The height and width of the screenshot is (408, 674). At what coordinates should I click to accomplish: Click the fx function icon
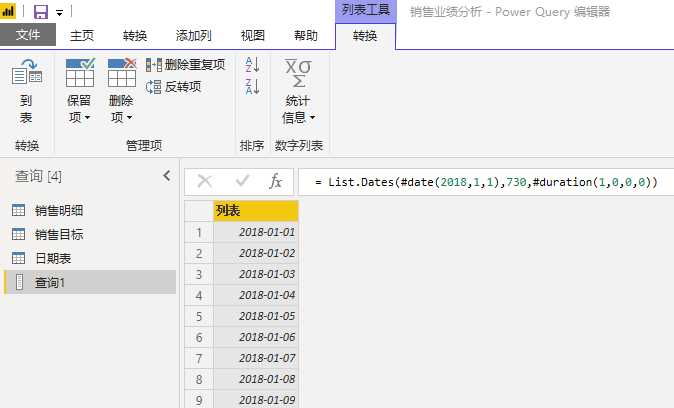click(x=275, y=181)
